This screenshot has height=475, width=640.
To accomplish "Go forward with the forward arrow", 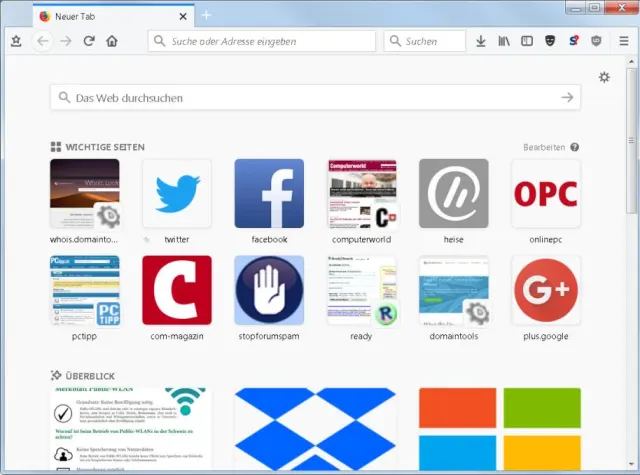I will click(x=66, y=41).
